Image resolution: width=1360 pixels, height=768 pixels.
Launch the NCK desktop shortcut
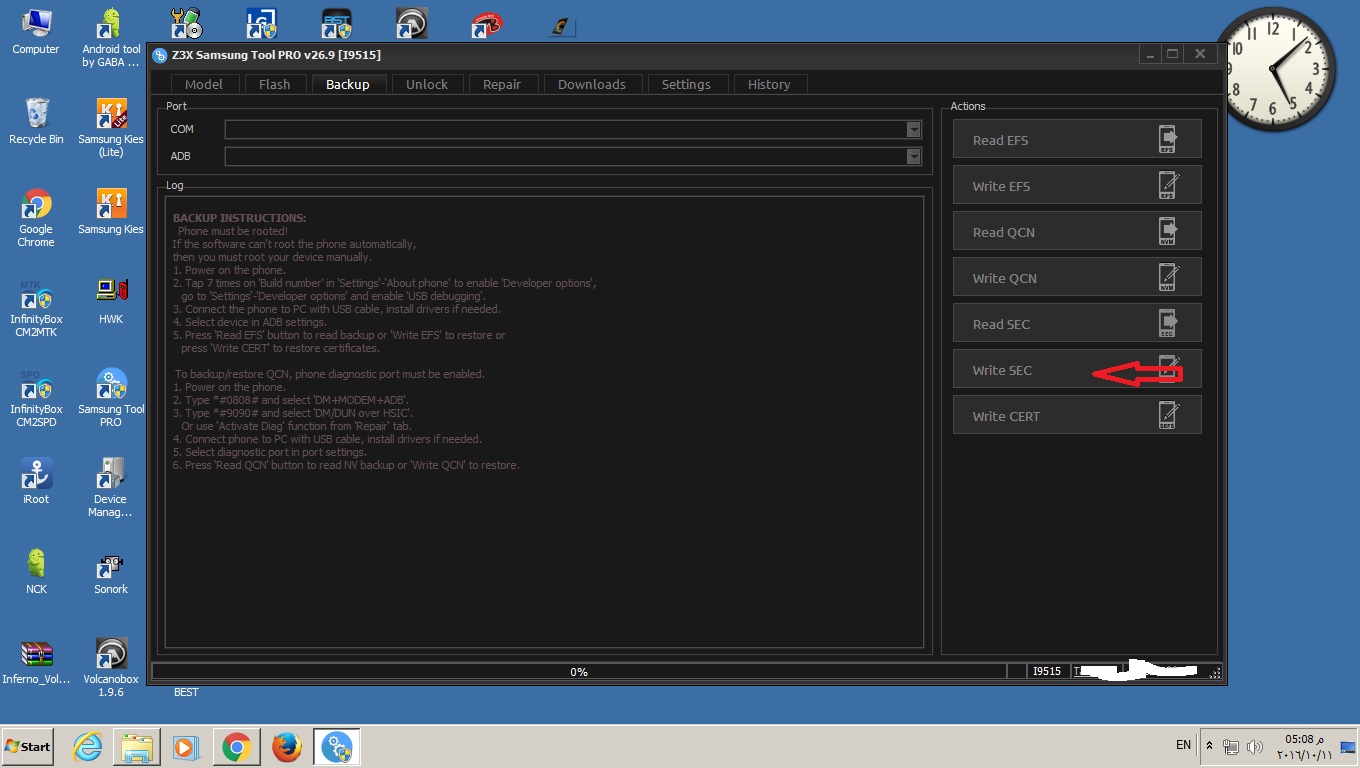click(36, 571)
